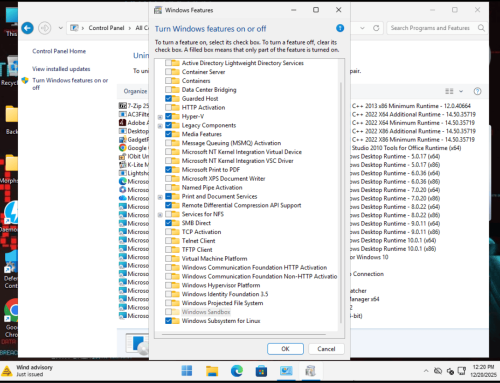Uncheck Windows Subsystem for Linux
The width and height of the screenshot is (500, 383).
click(x=168, y=321)
